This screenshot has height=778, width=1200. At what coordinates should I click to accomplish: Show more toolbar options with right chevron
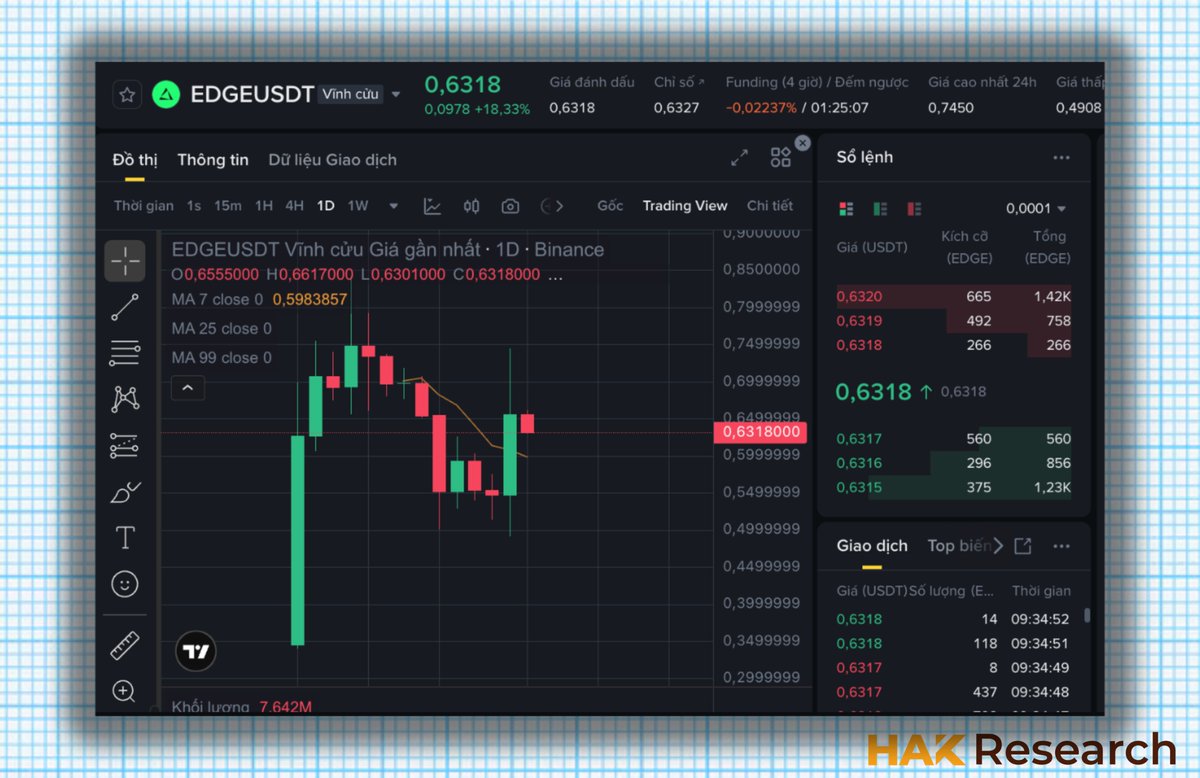559,206
